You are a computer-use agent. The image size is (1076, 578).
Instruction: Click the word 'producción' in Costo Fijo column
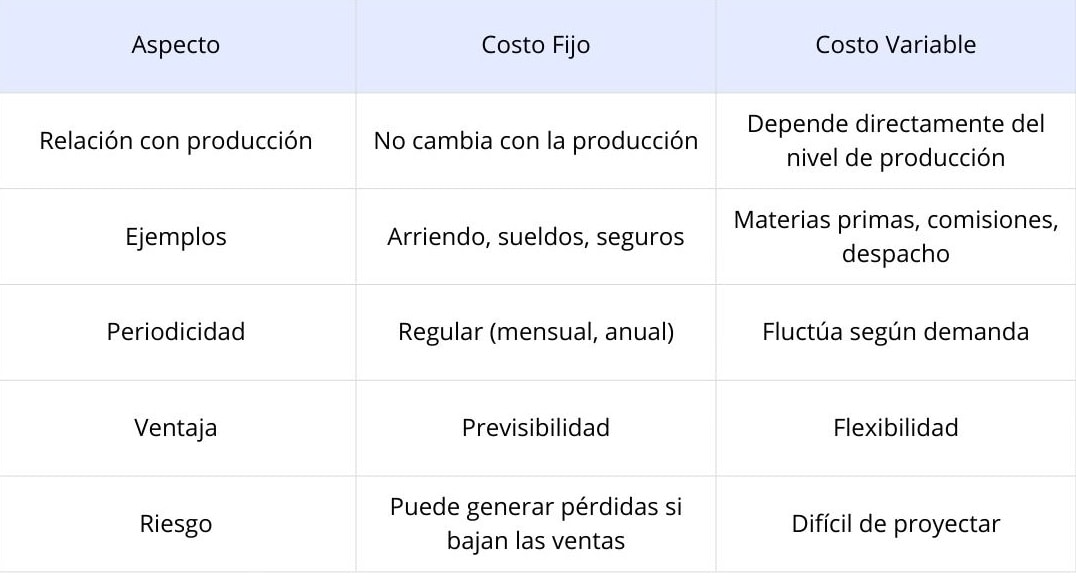pos(635,141)
